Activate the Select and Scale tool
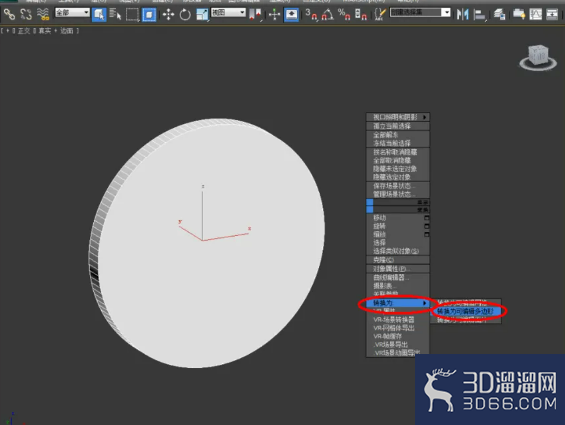 point(202,14)
